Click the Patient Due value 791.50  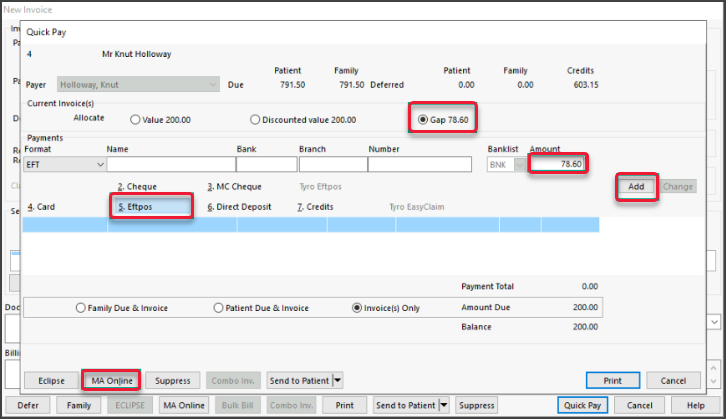(293, 85)
